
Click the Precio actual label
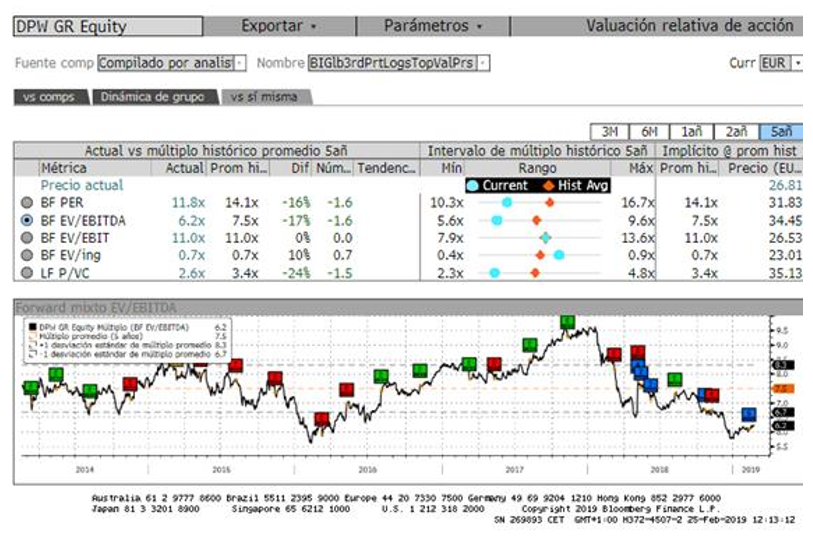click(82, 186)
